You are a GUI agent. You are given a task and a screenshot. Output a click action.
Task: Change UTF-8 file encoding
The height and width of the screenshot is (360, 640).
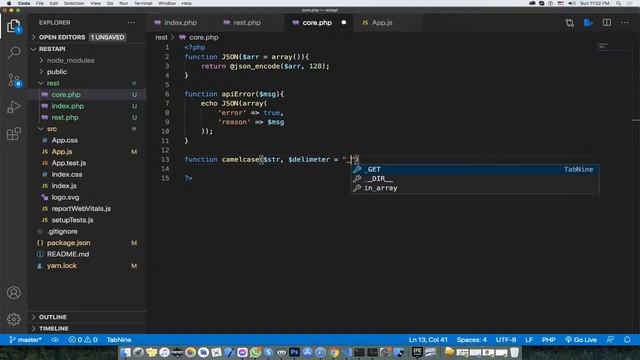(x=506, y=340)
